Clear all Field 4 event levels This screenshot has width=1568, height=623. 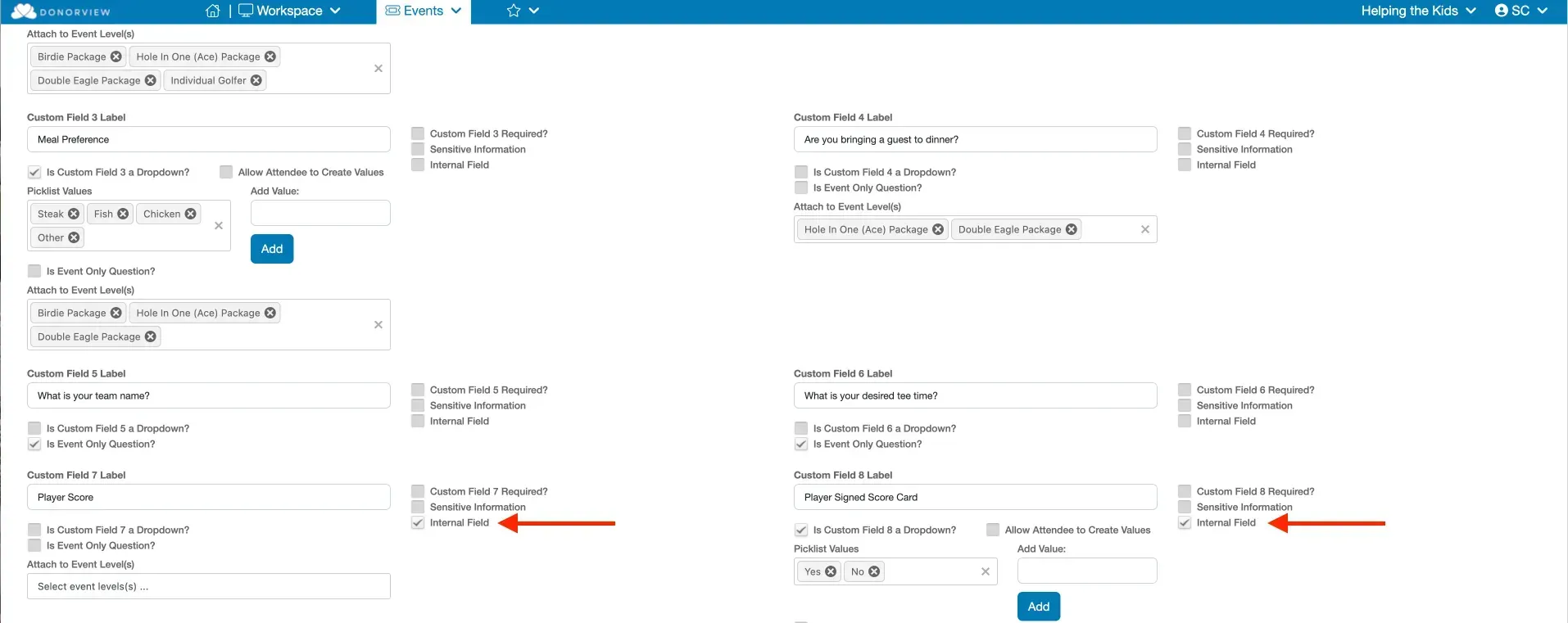(1145, 229)
